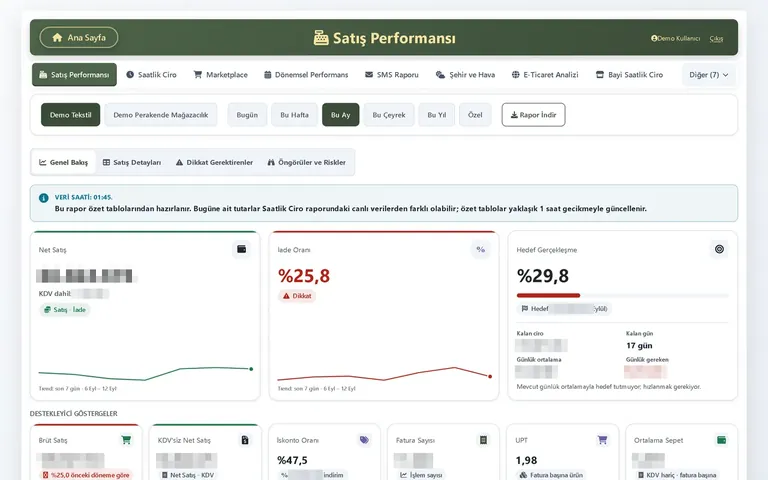Select the Satış Performansı tab
The image size is (768, 480).
[74, 74]
